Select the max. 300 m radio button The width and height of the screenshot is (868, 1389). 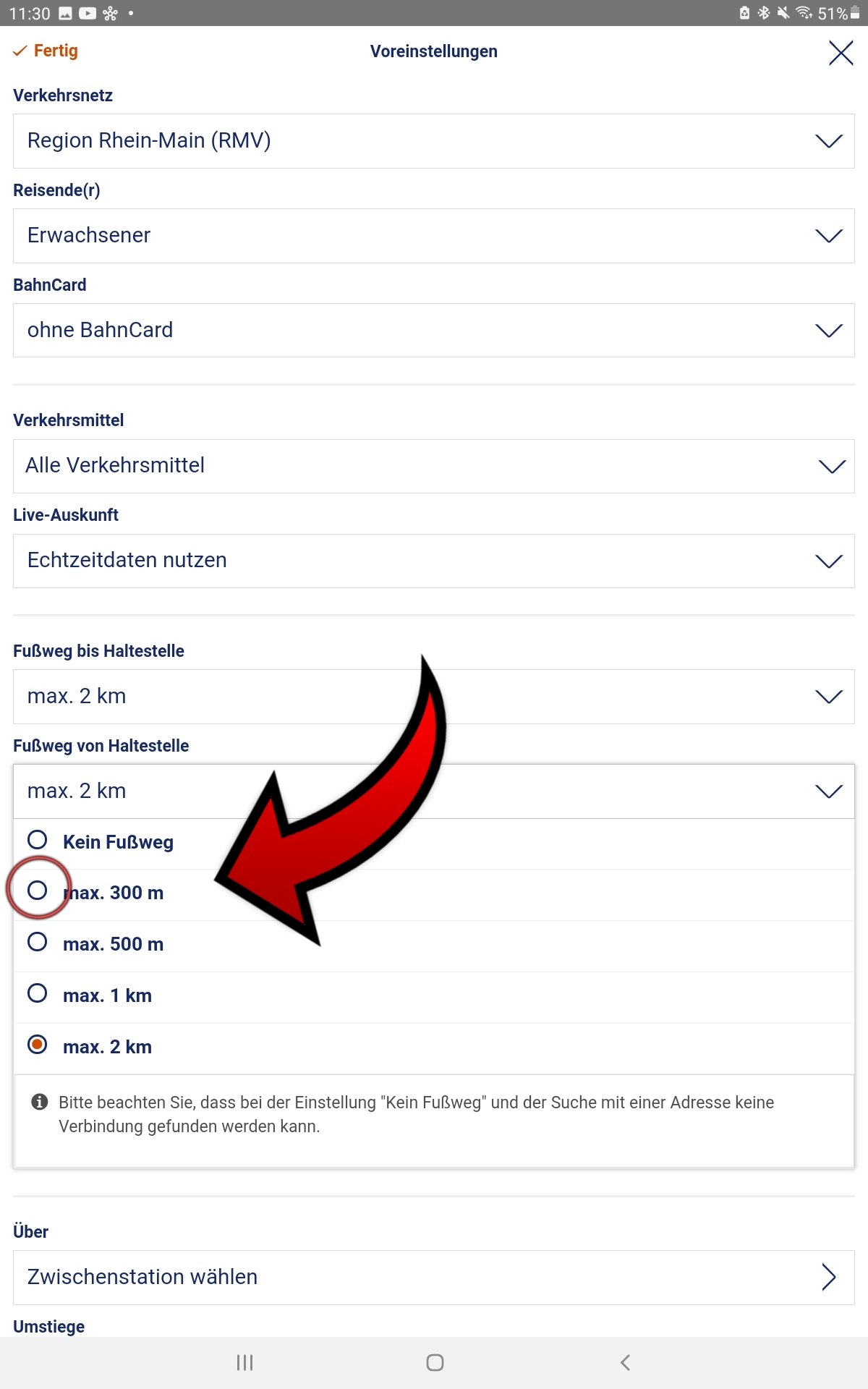pyautogui.click(x=38, y=891)
